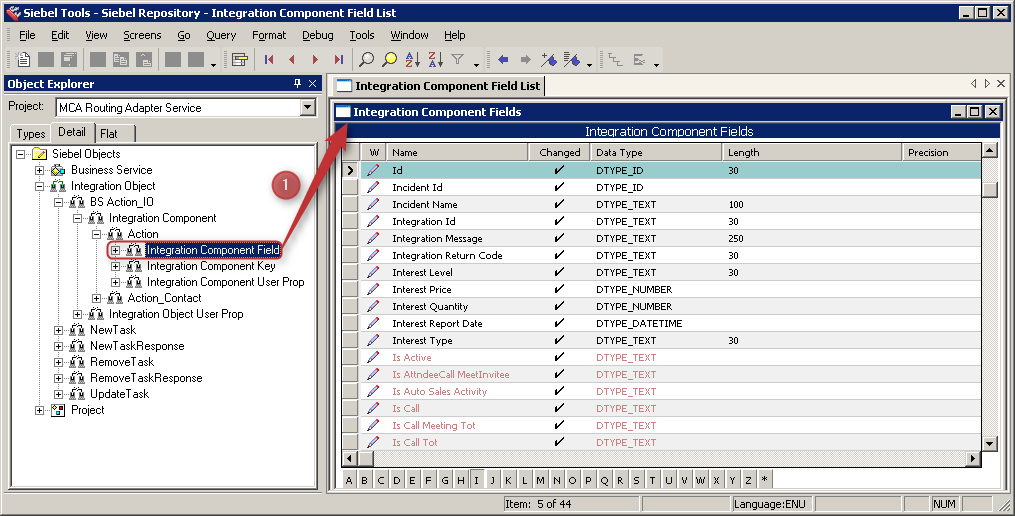Select the Integration Component Field tree item
Screen dimensions: 1015x516
click(212, 250)
